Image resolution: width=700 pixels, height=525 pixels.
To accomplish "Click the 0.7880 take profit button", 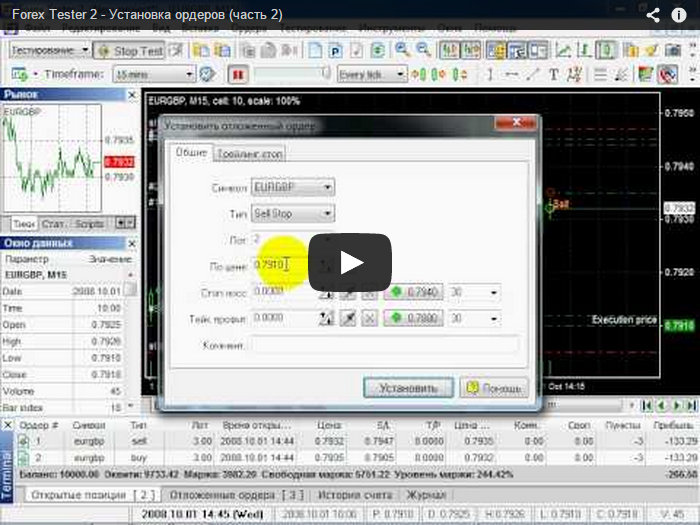I will (x=414, y=319).
